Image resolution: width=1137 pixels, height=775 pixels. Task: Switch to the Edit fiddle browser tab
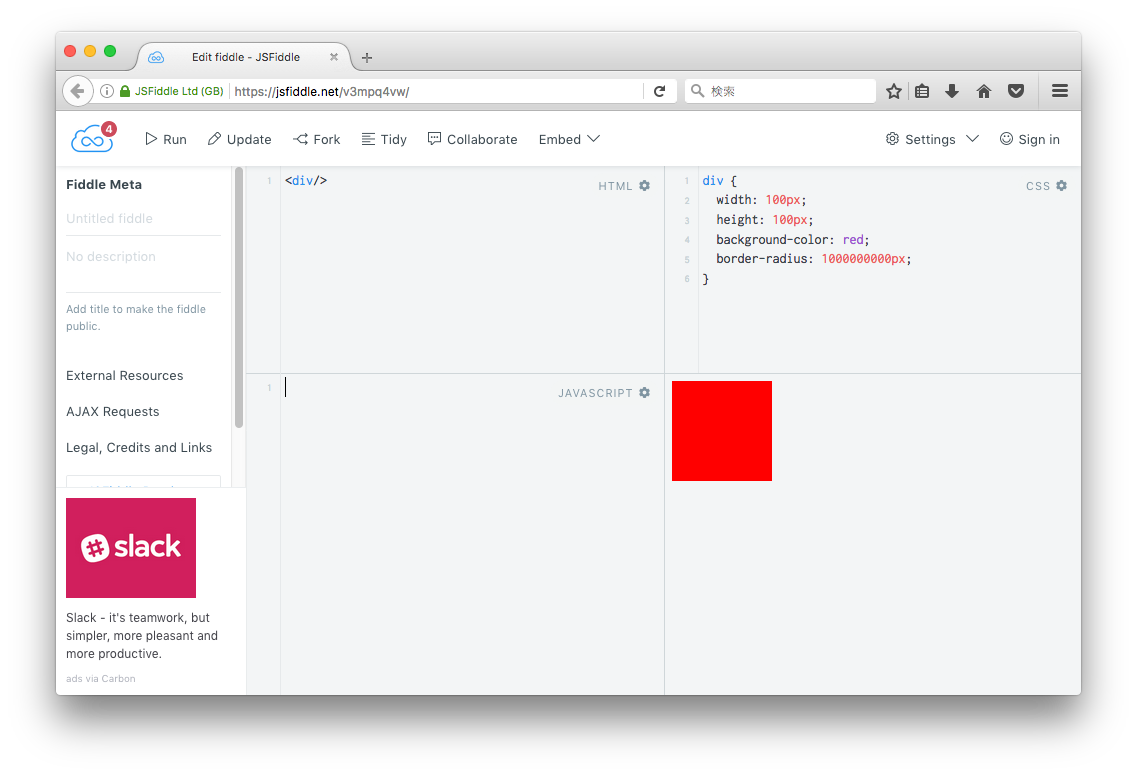pos(245,57)
